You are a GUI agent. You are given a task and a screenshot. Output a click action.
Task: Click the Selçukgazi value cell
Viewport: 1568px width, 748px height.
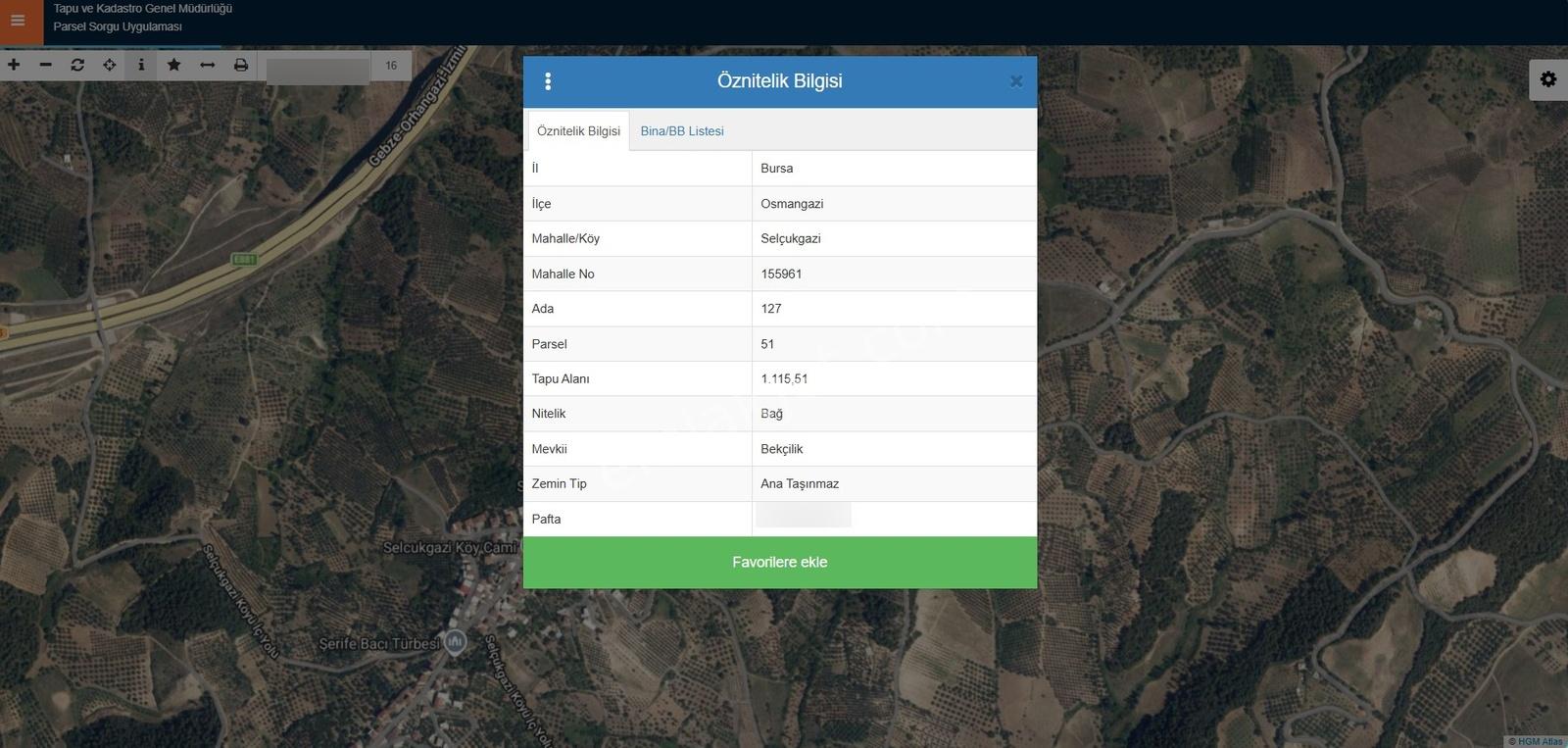[x=894, y=238]
